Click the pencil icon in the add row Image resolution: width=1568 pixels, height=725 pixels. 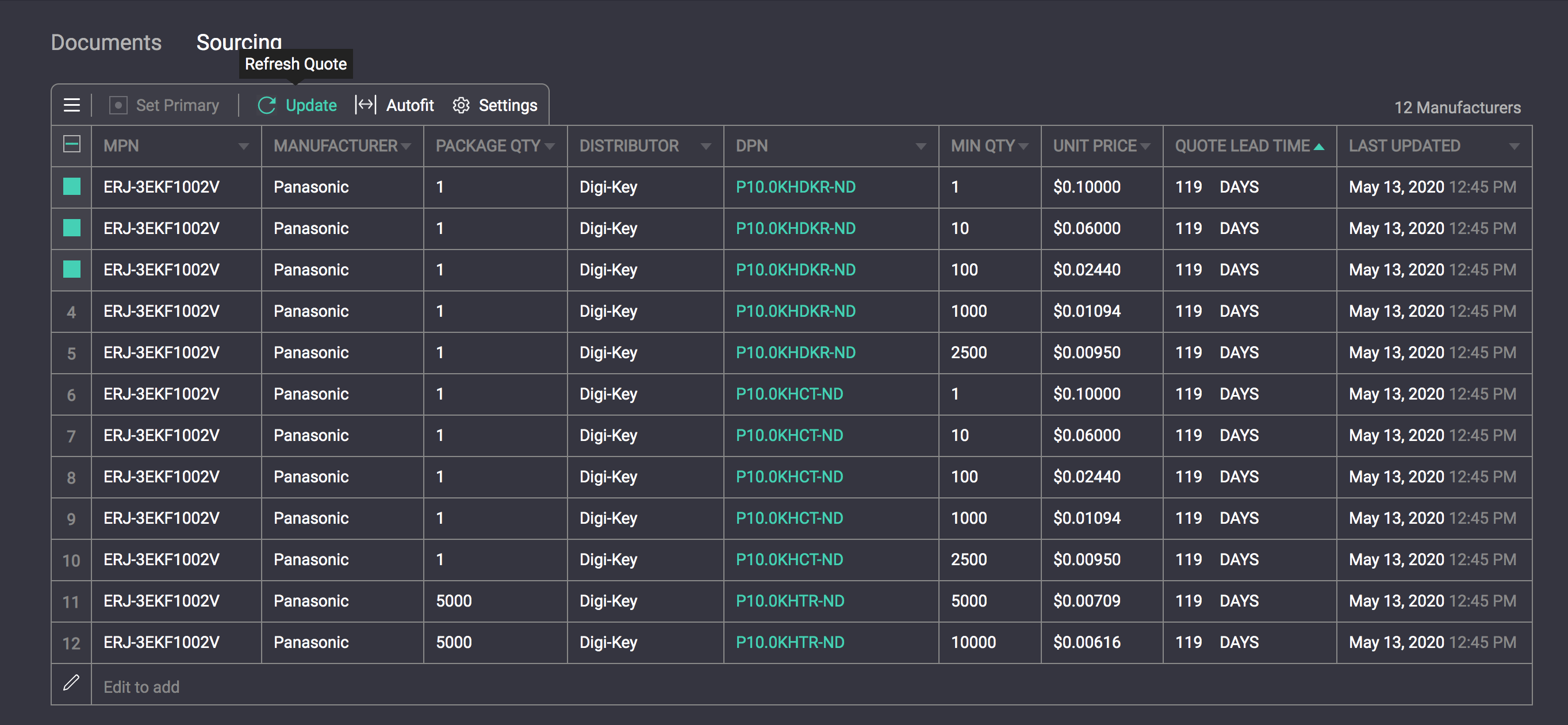tap(71, 683)
